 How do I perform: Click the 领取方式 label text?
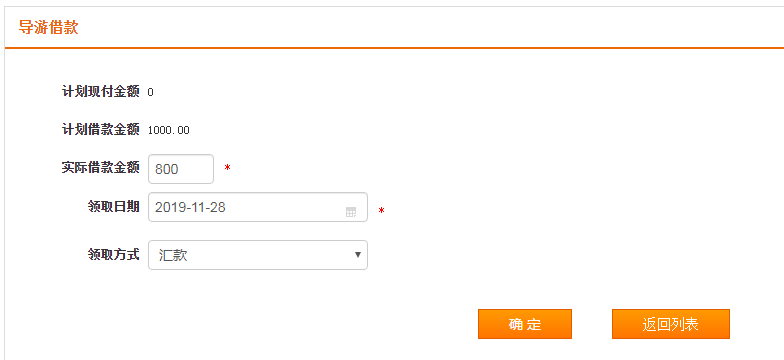click(114, 254)
